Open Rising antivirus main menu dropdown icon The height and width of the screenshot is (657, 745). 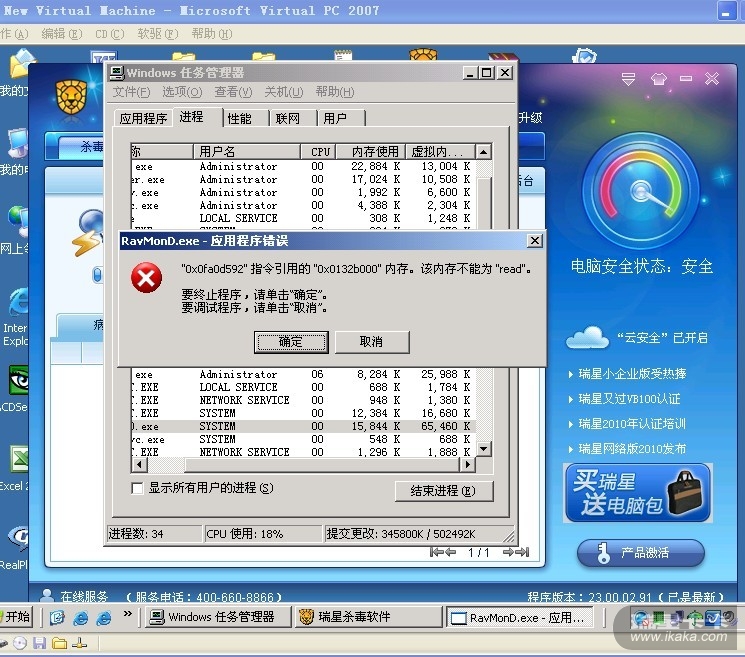pos(628,79)
